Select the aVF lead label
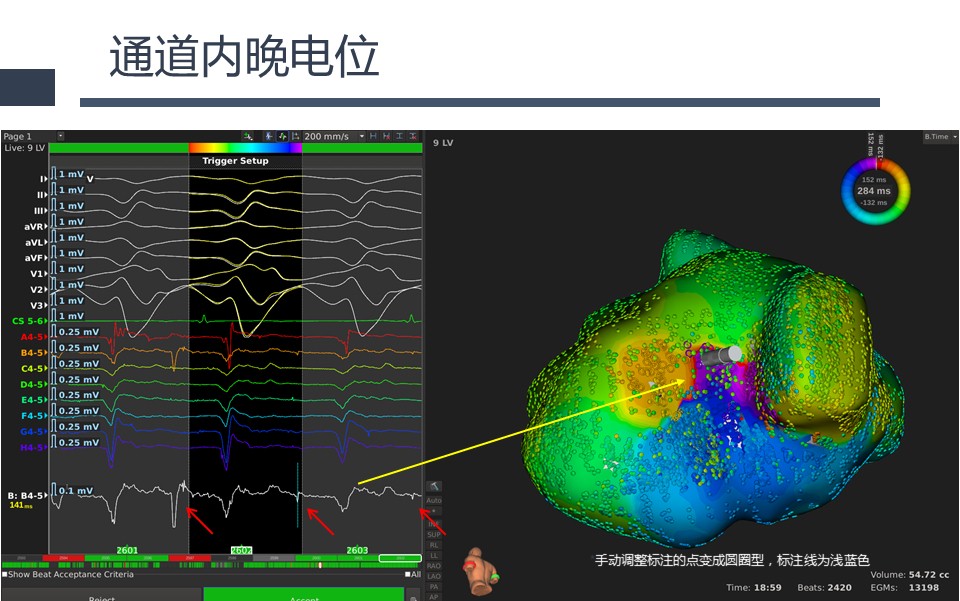The height and width of the screenshot is (601, 960). pyautogui.click(x=34, y=258)
